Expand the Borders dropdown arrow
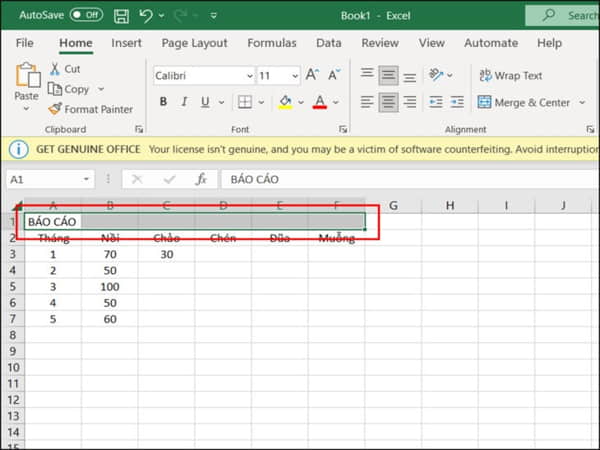Viewport: 600px width, 450px height. click(261, 102)
